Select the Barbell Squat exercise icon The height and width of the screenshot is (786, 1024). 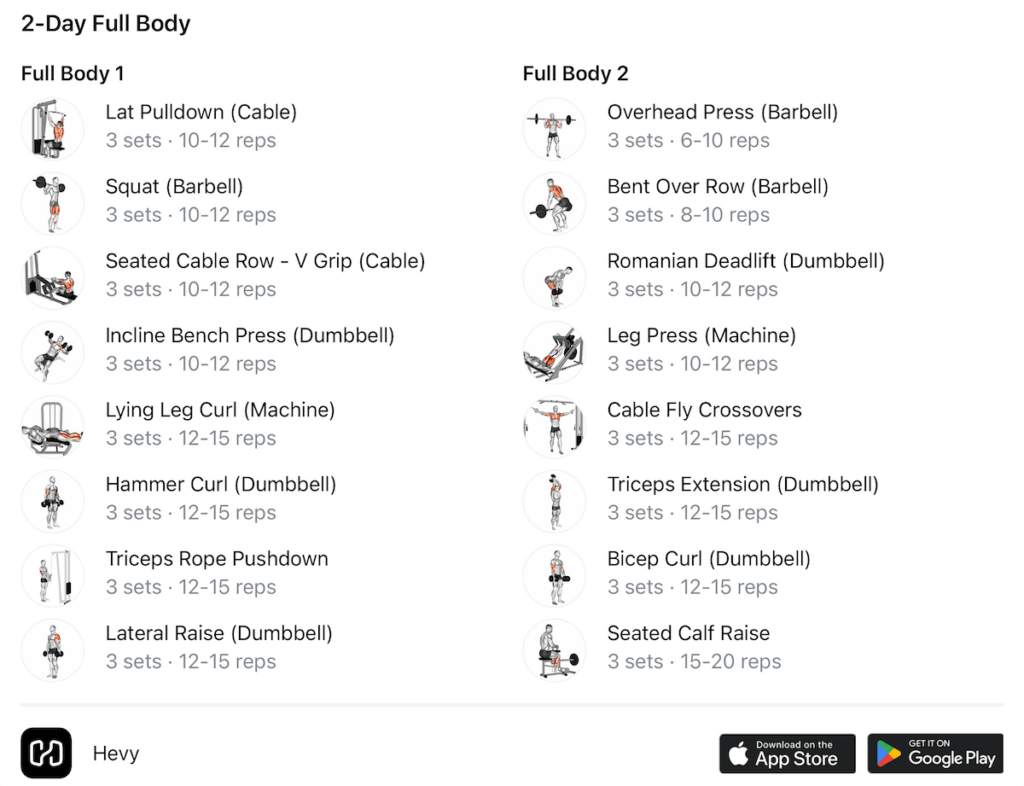coord(52,202)
